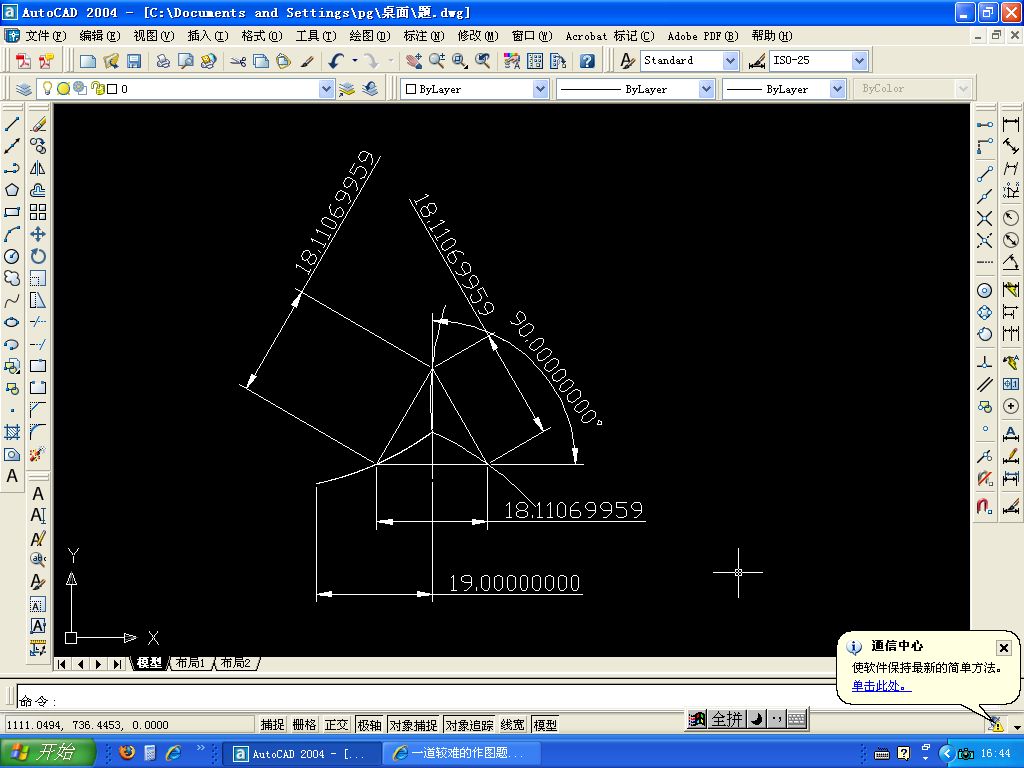The image size is (1024, 768).
Task: Open the 一道较难的作图题 browser taskbar button
Action: (460, 754)
